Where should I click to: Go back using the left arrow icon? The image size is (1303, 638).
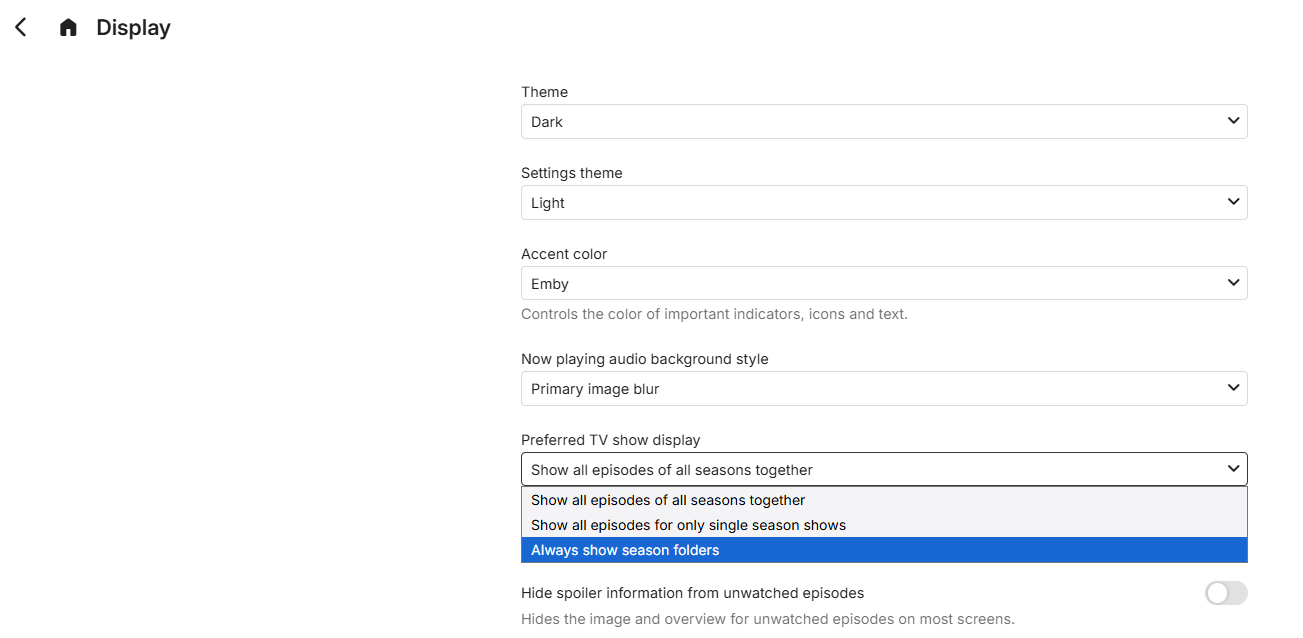point(21,28)
